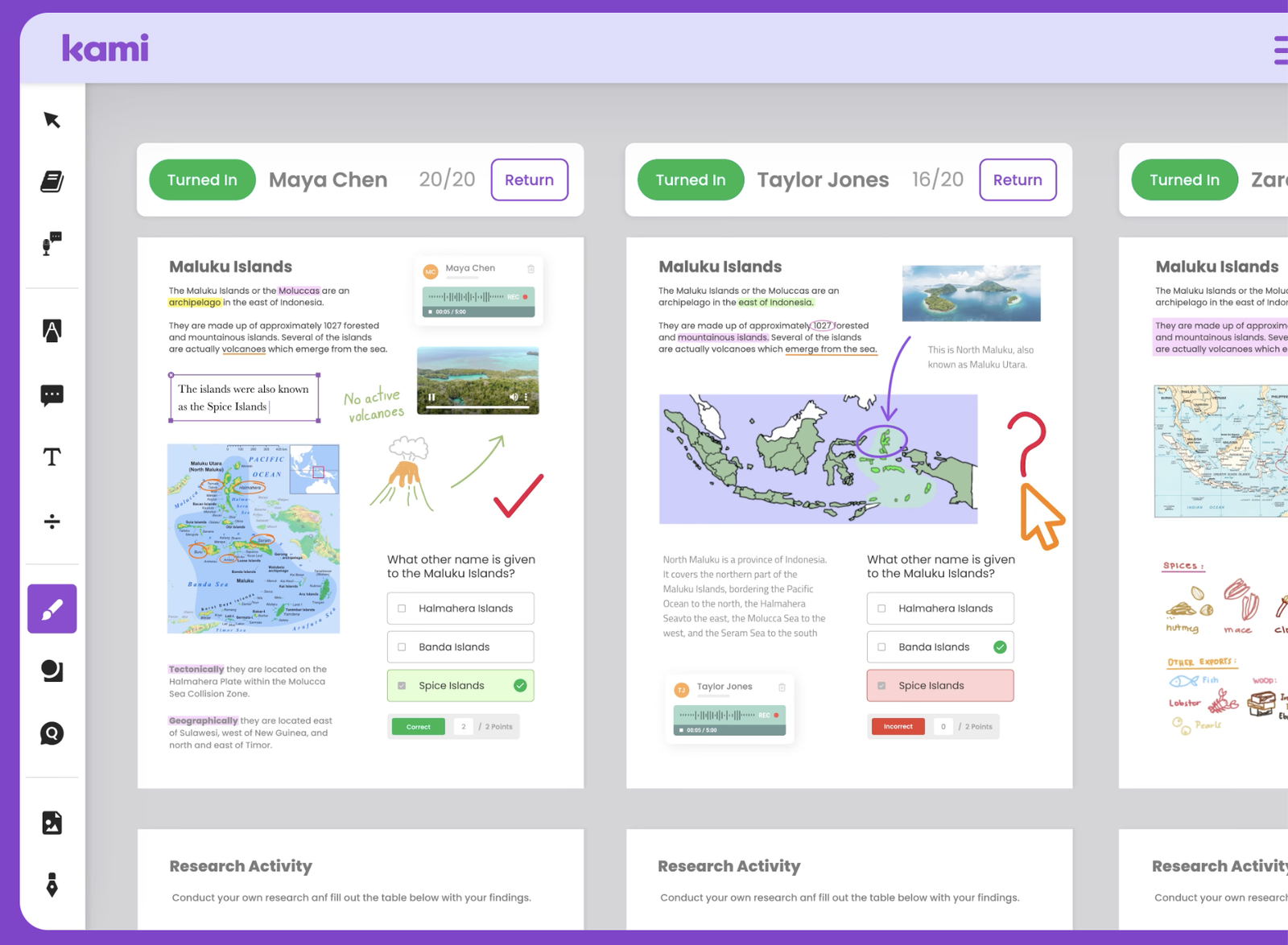Pause the island video playback

pyautogui.click(x=431, y=397)
